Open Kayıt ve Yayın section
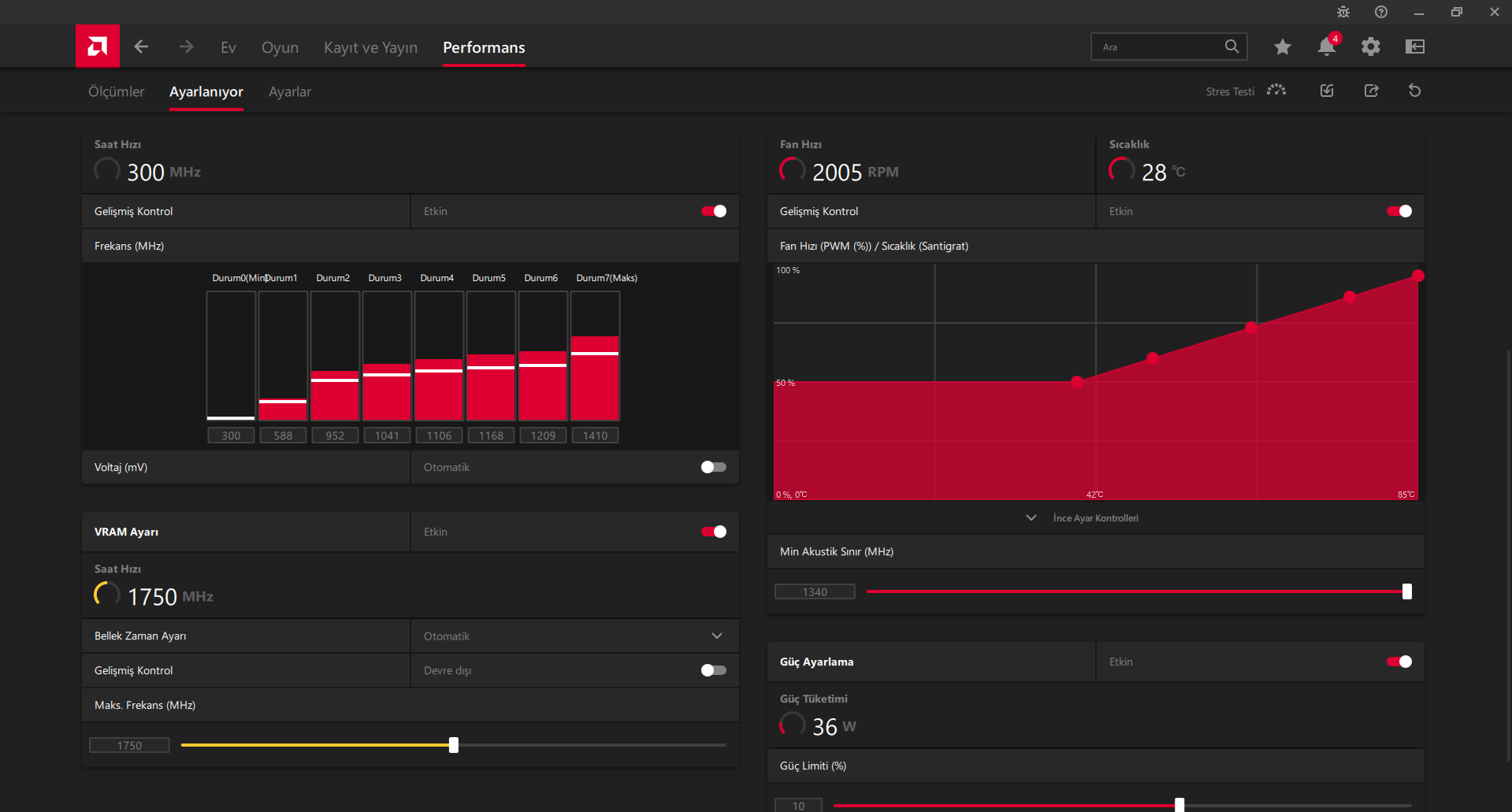 [x=370, y=48]
